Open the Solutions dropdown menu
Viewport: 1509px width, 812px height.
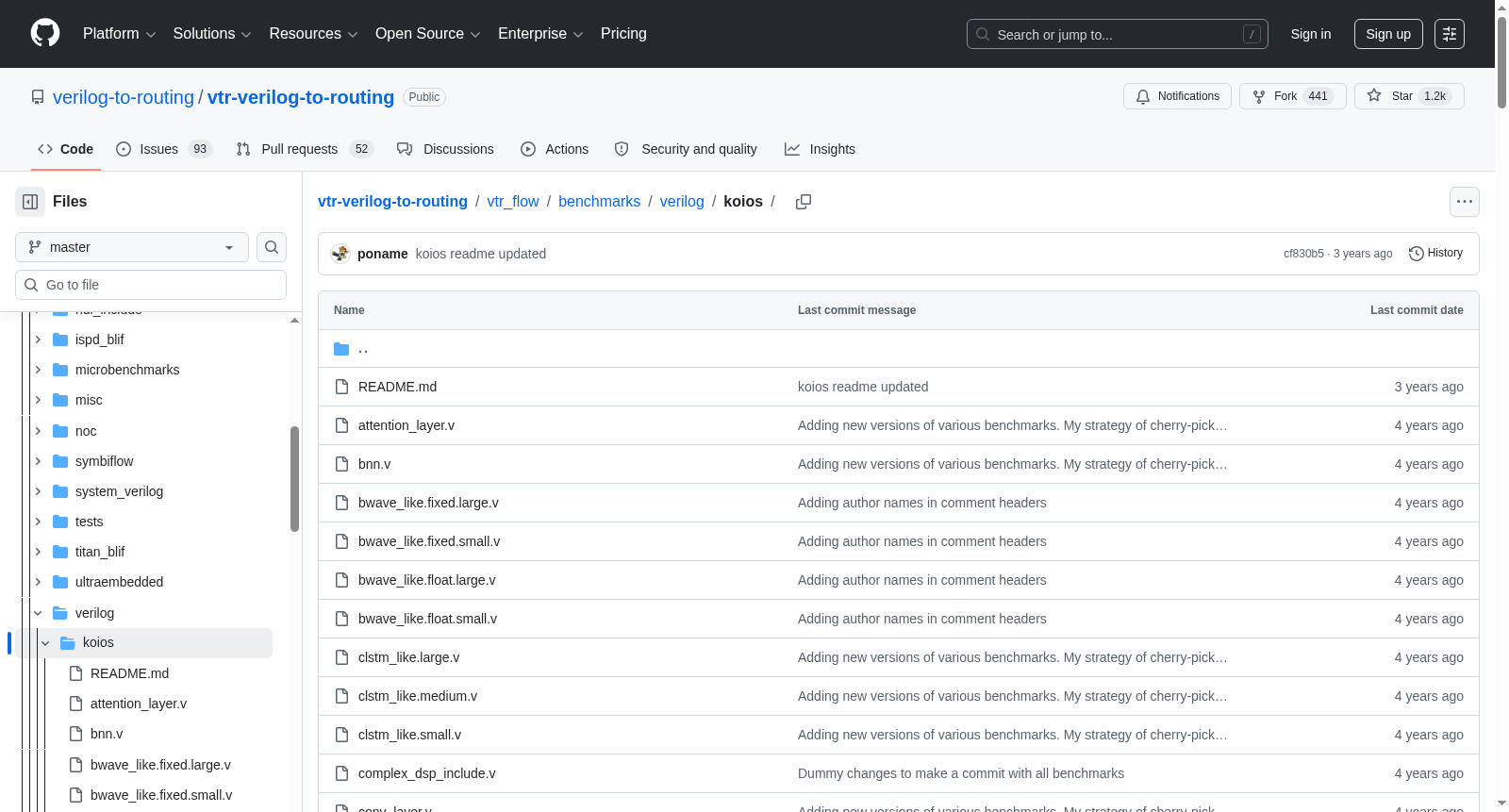[x=212, y=34]
